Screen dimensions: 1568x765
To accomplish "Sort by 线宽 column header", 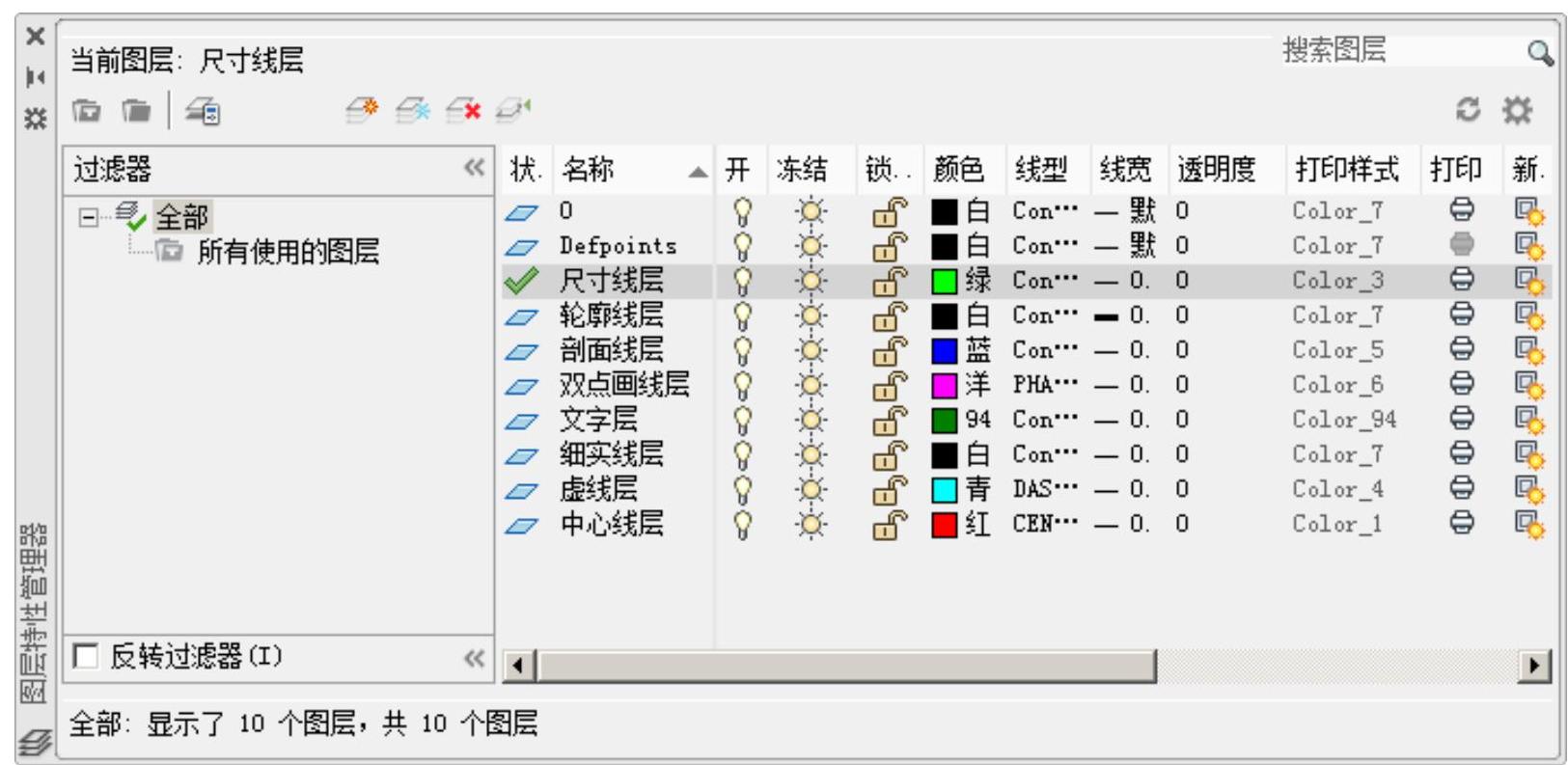I will tap(1125, 170).
